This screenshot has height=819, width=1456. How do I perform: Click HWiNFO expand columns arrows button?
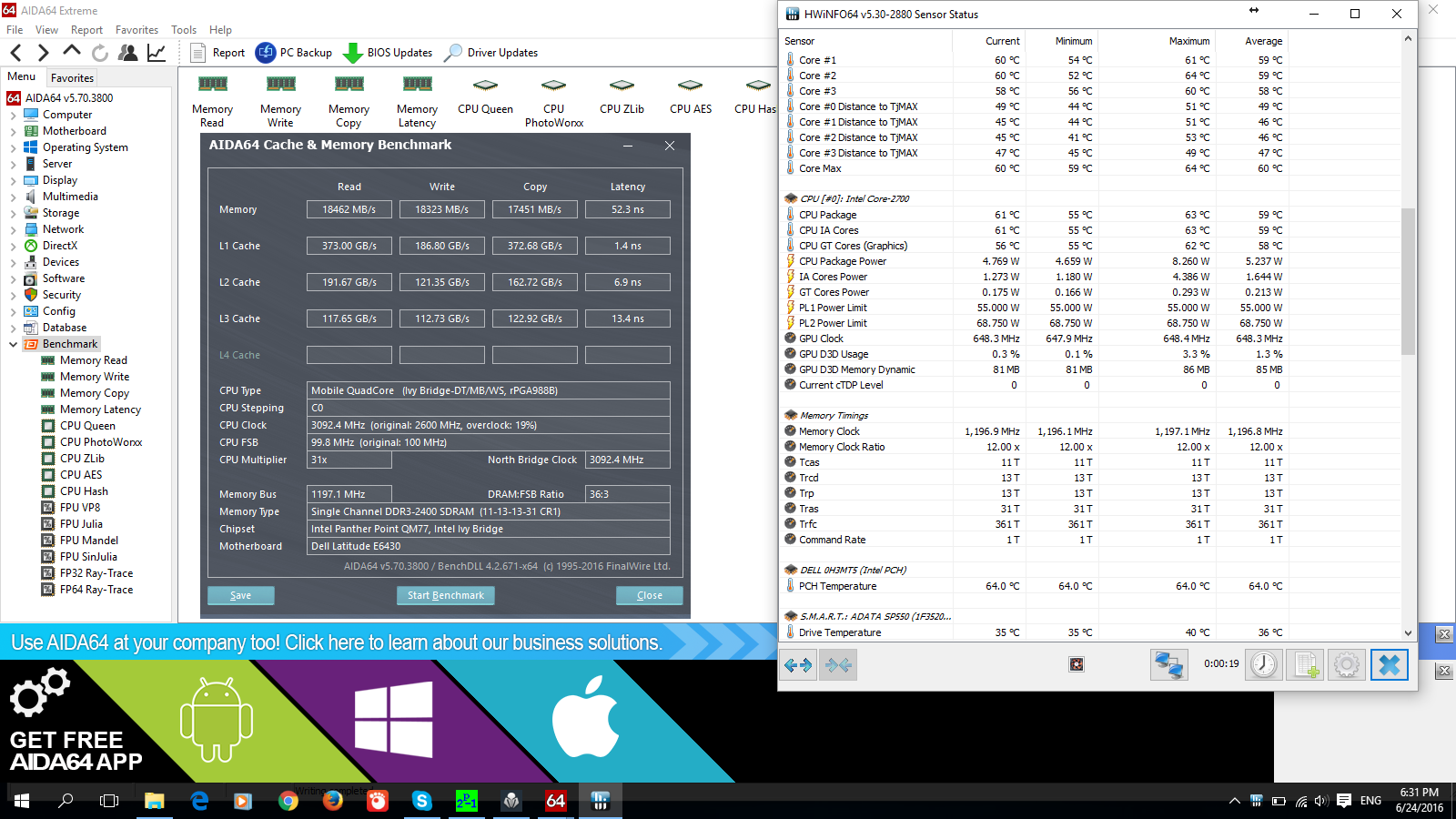[798, 665]
